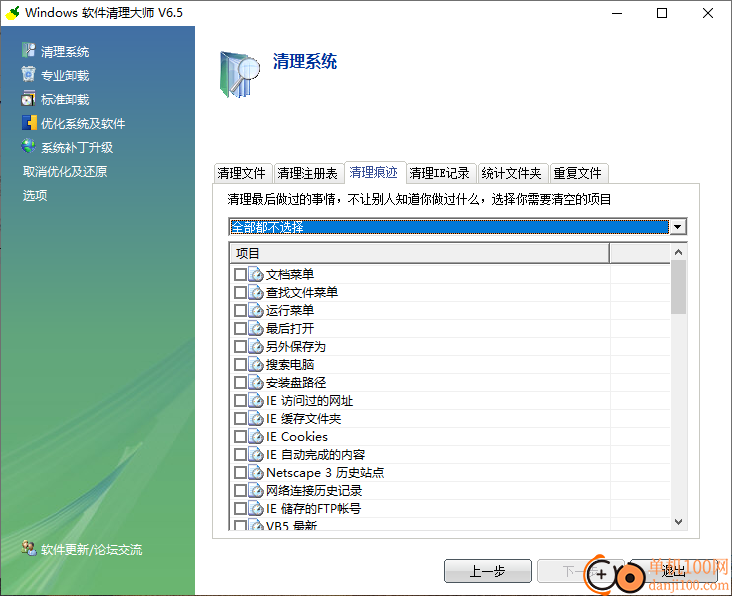
Task: Click the icon beside IE 储存的FTP帐号
Action: (256, 509)
